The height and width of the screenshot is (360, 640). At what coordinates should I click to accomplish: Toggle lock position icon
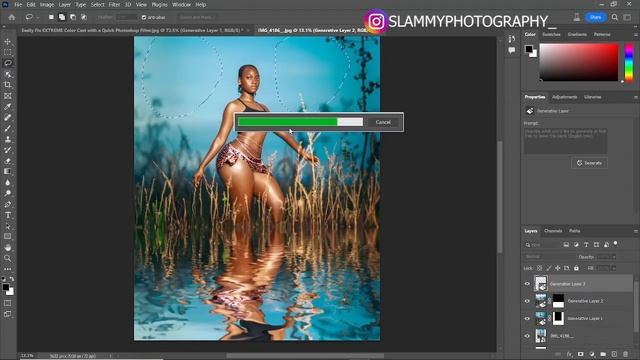(558, 268)
